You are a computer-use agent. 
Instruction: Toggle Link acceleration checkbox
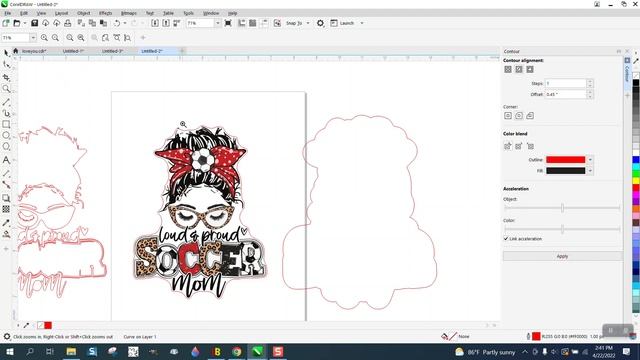tap(506, 239)
